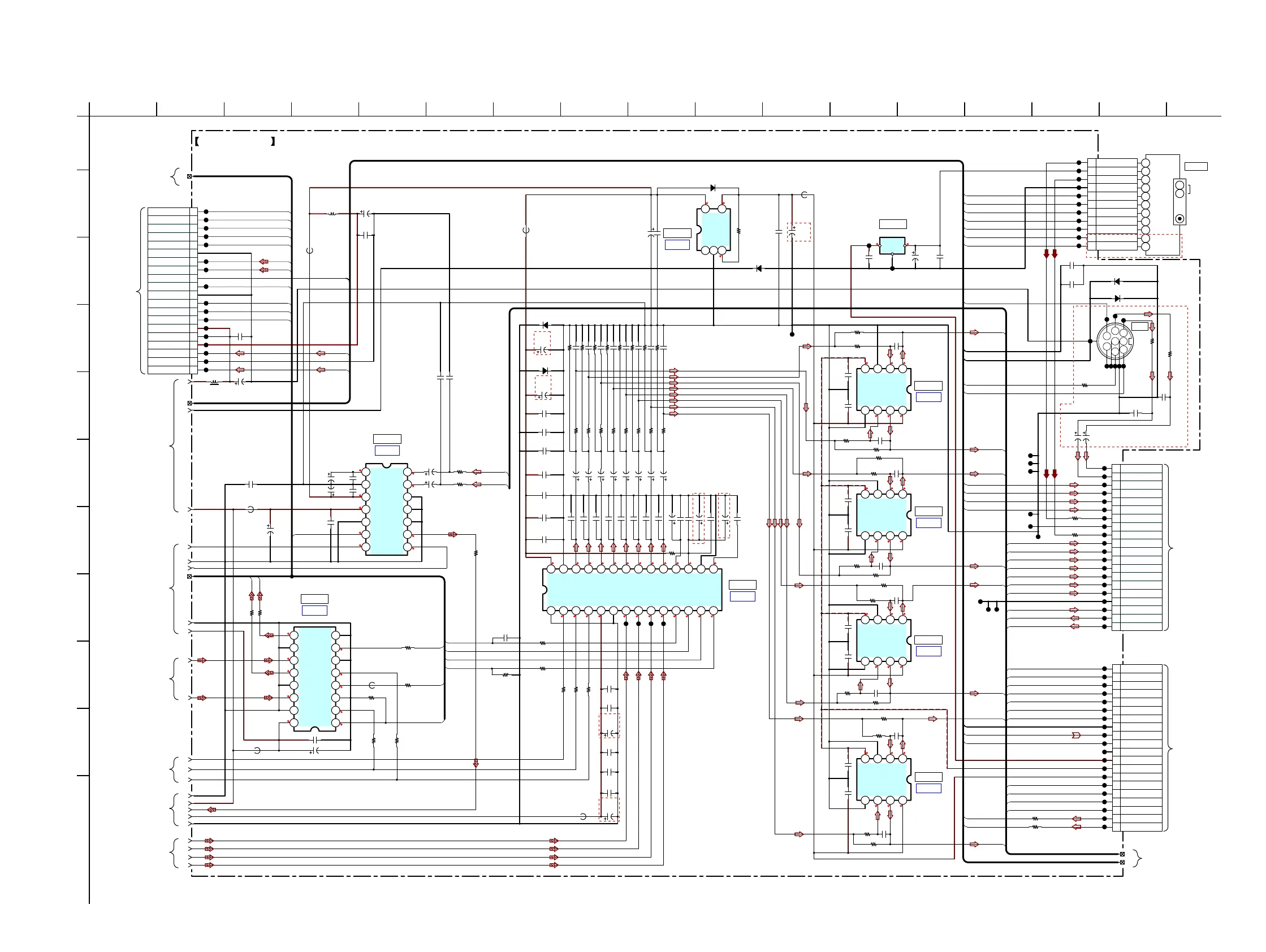Select the tall cyan IC in the lower-left area
The image size is (1266, 952).
(314, 679)
